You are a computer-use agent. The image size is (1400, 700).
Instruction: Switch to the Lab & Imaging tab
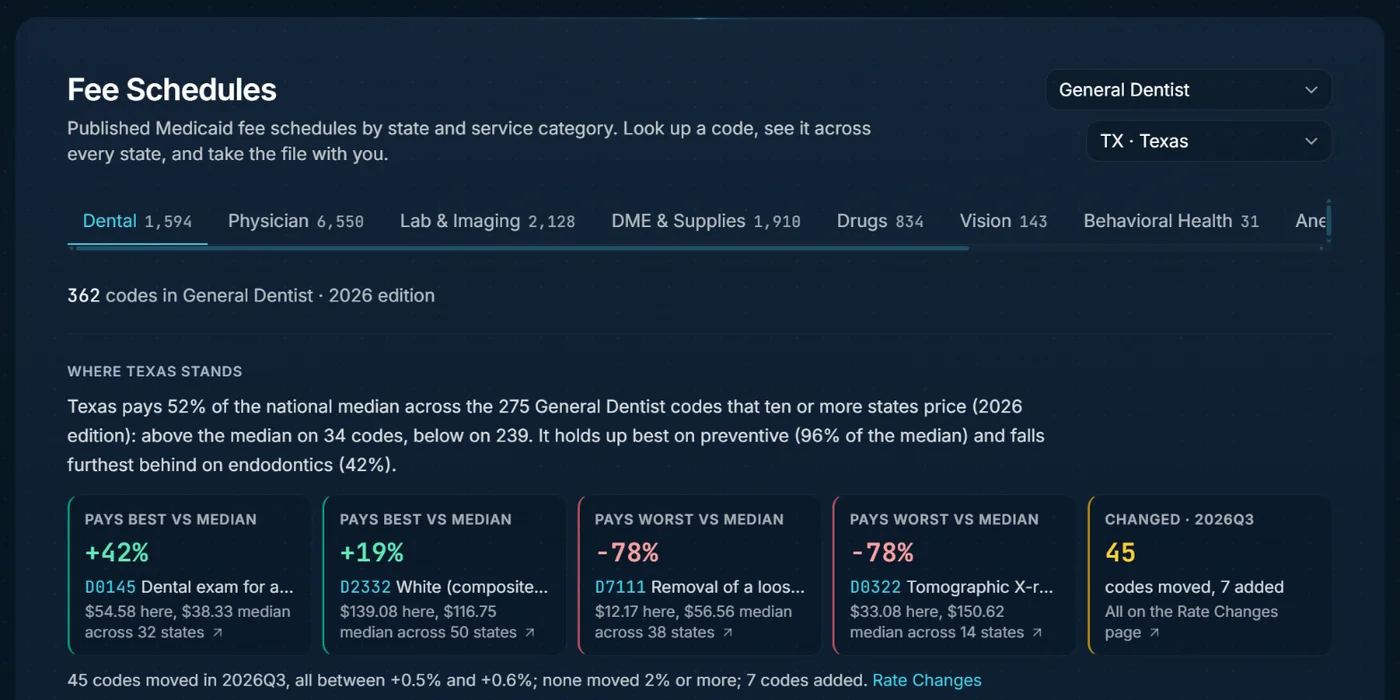pyautogui.click(x=488, y=221)
